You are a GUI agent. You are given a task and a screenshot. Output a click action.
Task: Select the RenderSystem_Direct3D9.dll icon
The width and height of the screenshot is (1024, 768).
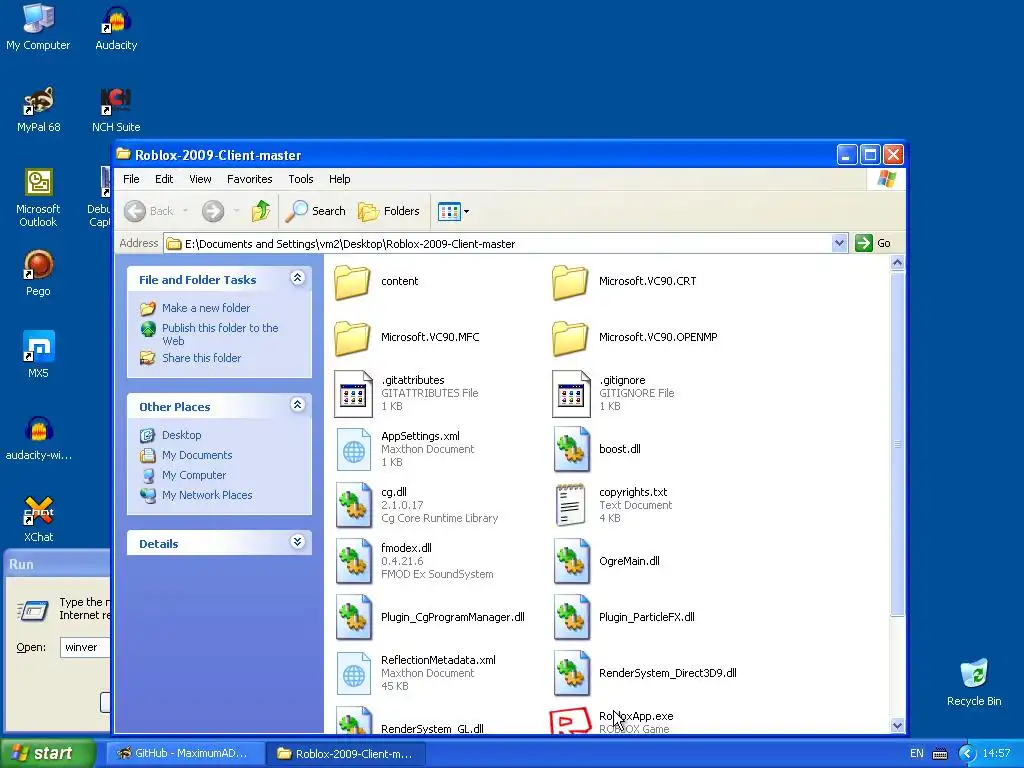click(x=571, y=673)
